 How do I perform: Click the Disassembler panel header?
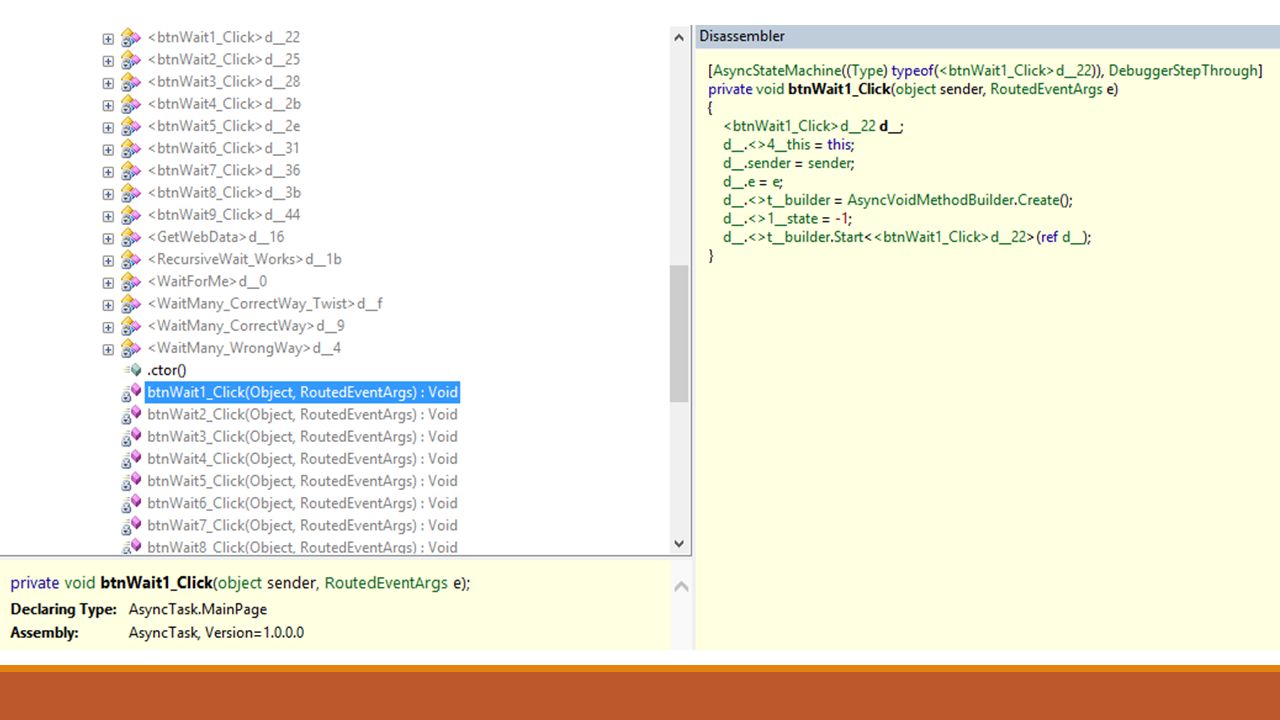[987, 36]
